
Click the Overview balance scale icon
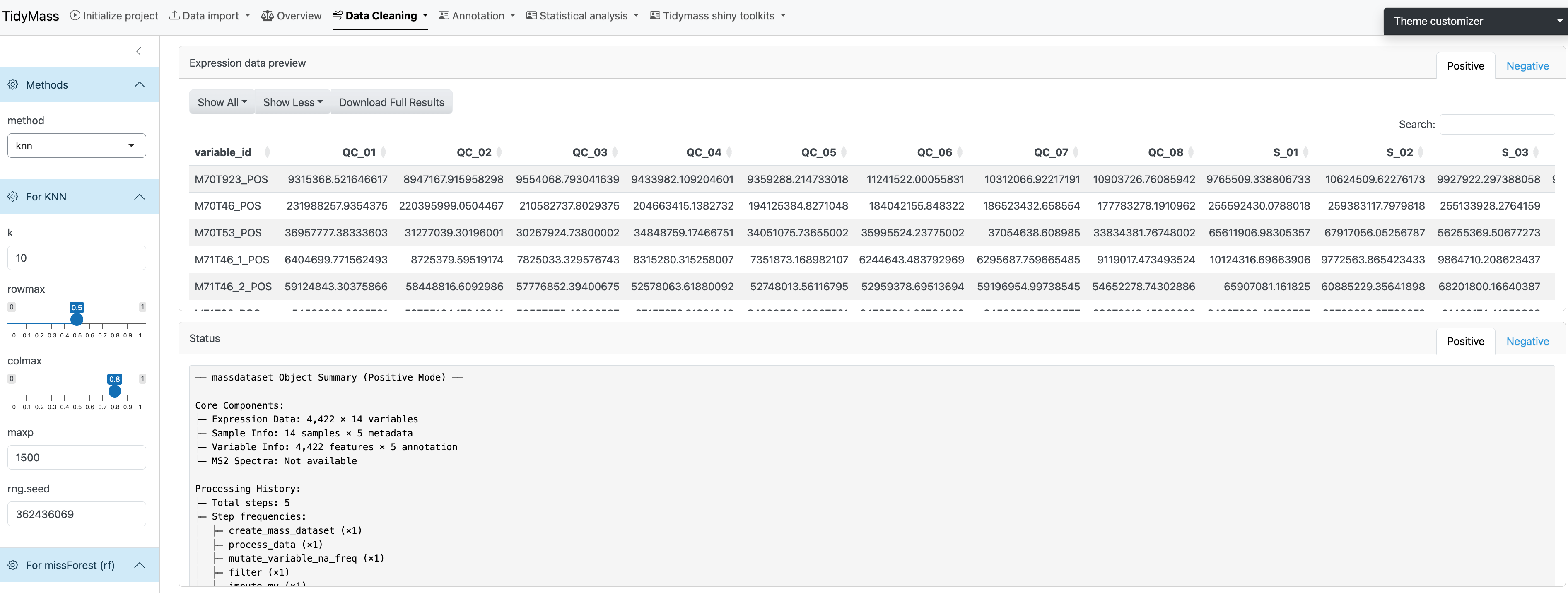pyautogui.click(x=267, y=15)
